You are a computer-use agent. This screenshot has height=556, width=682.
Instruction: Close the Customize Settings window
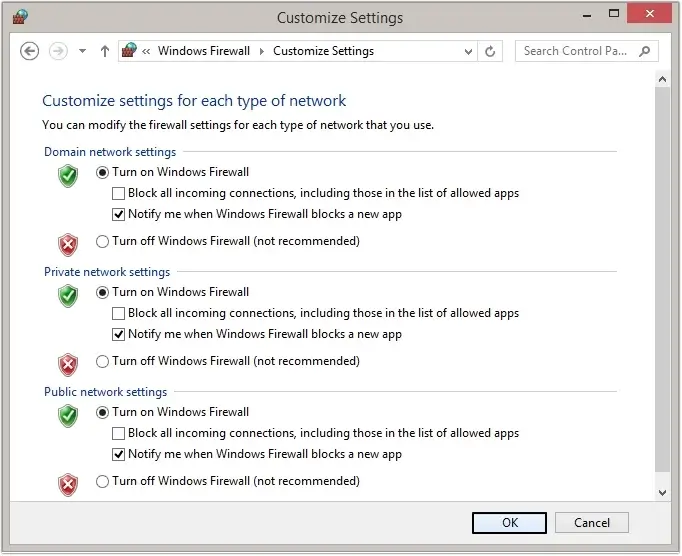pyautogui.click(x=650, y=13)
